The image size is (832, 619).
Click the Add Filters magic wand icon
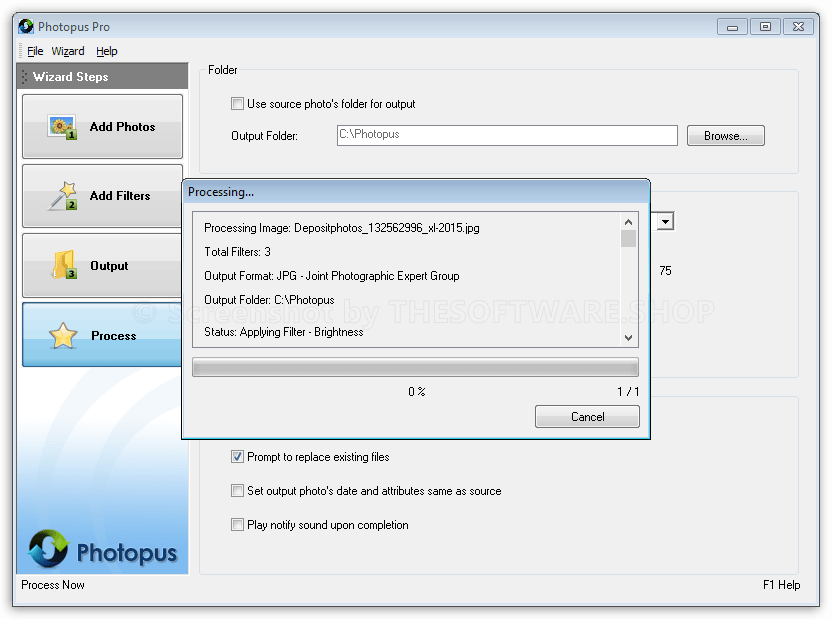click(x=63, y=196)
